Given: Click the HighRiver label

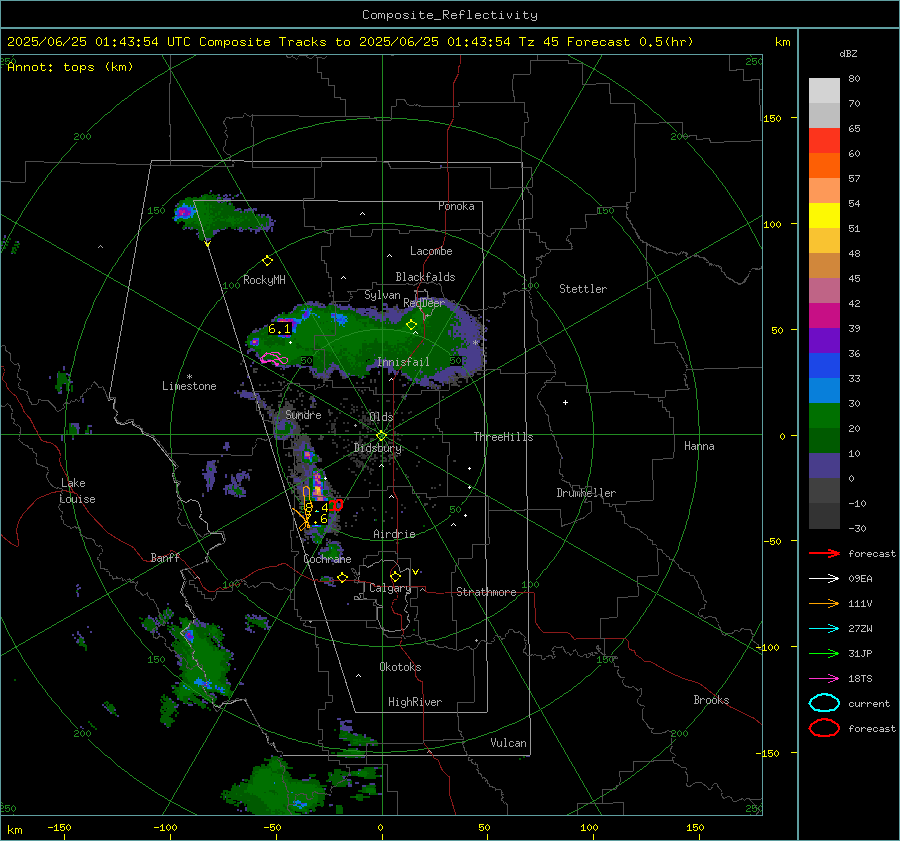Looking at the screenshot, I should click(x=415, y=702).
